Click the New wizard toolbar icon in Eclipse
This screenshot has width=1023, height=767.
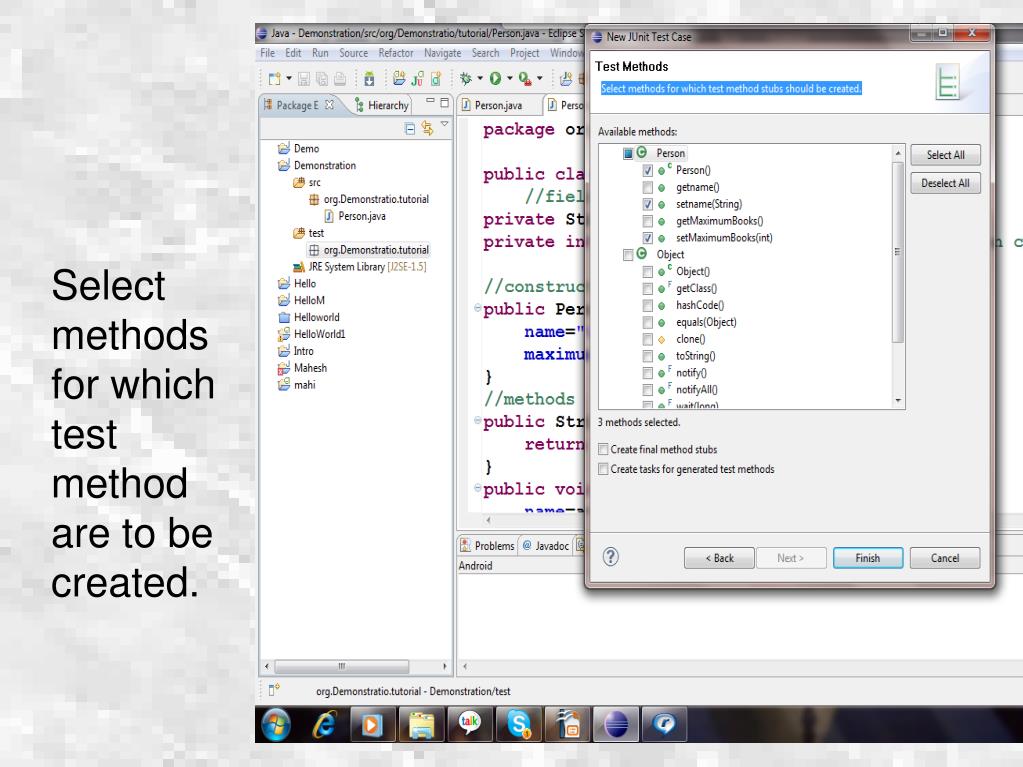tap(275, 79)
